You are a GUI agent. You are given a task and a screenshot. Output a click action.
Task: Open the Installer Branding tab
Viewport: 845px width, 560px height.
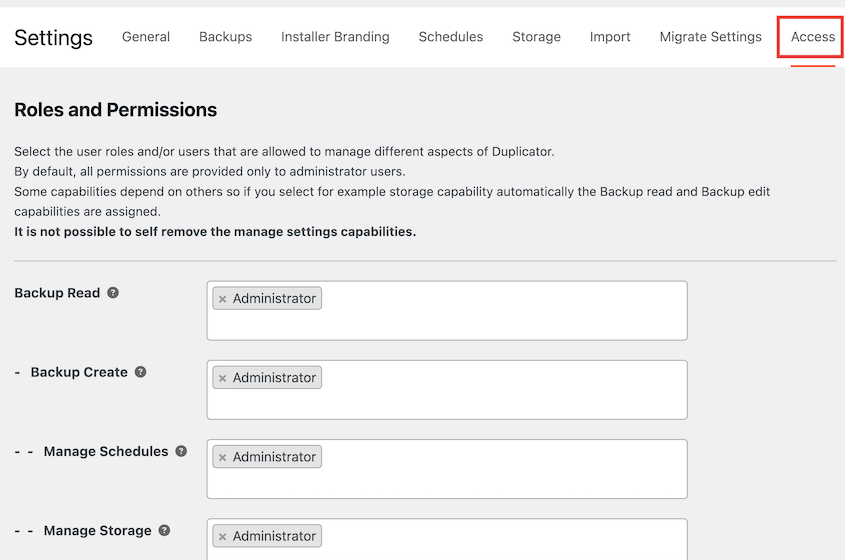[335, 37]
